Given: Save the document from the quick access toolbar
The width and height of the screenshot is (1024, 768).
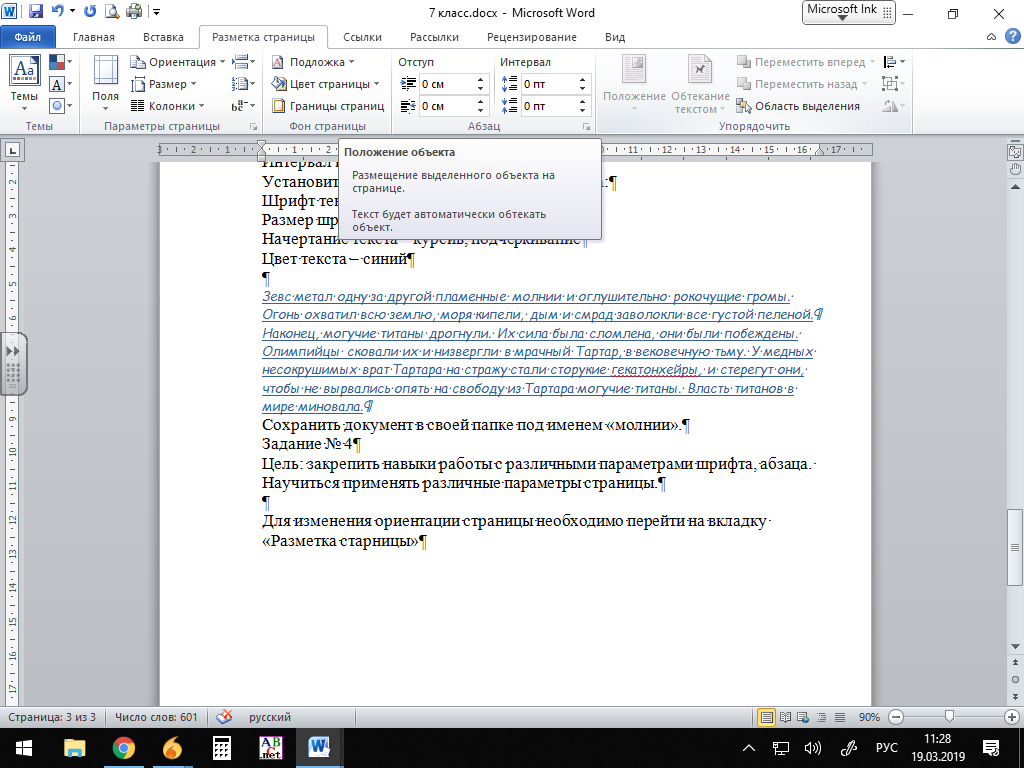Looking at the screenshot, I should coord(36,13).
